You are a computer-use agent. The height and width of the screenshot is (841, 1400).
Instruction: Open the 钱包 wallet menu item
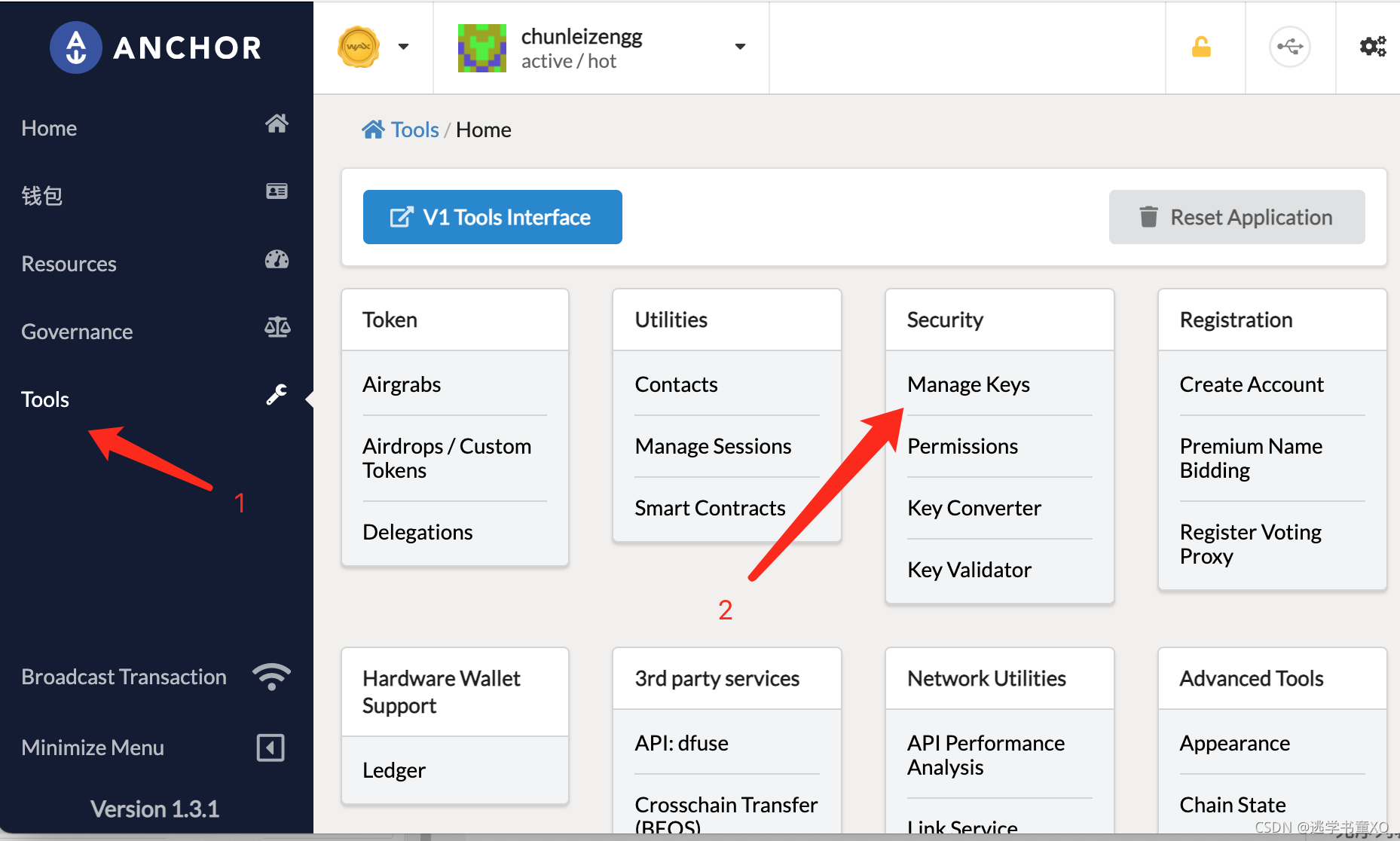pos(41,196)
